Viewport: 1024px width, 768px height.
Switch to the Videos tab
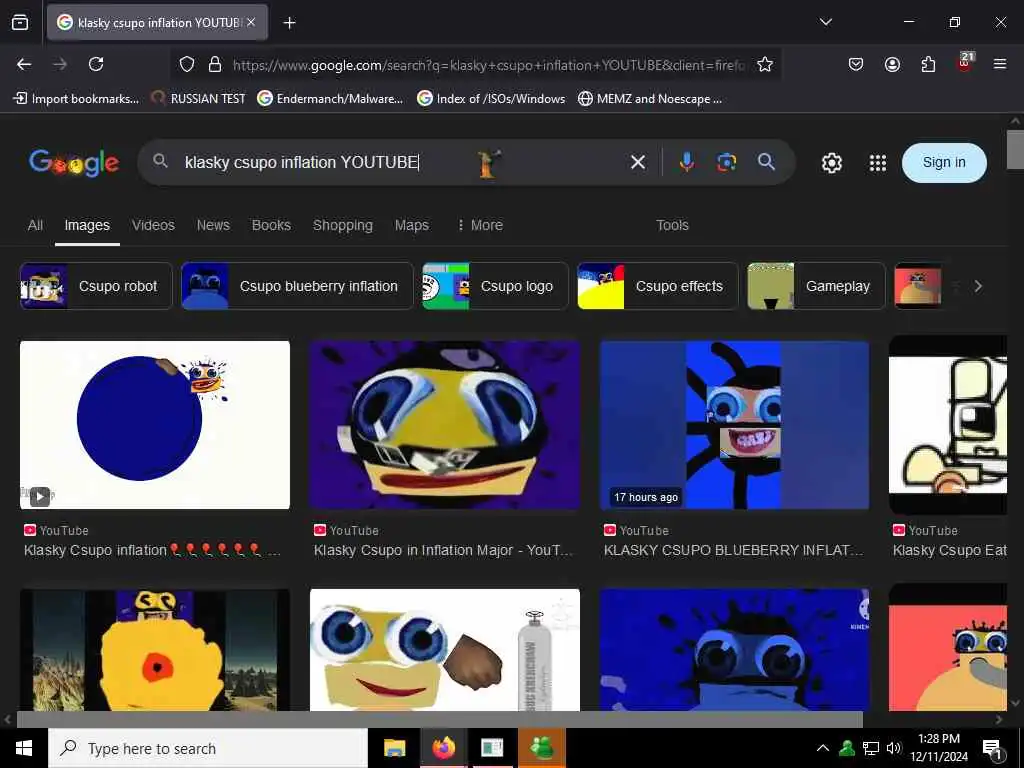coord(153,225)
